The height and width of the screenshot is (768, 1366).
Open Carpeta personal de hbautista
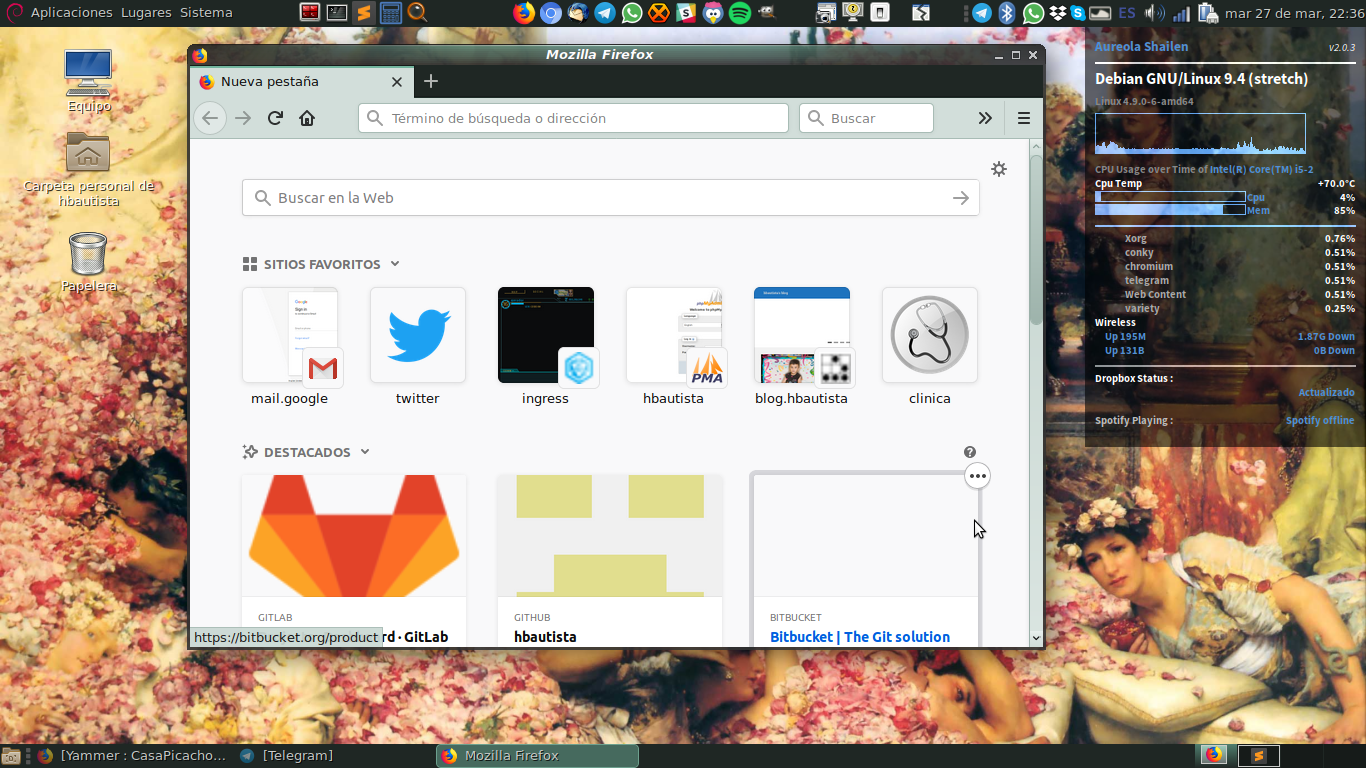(89, 168)
